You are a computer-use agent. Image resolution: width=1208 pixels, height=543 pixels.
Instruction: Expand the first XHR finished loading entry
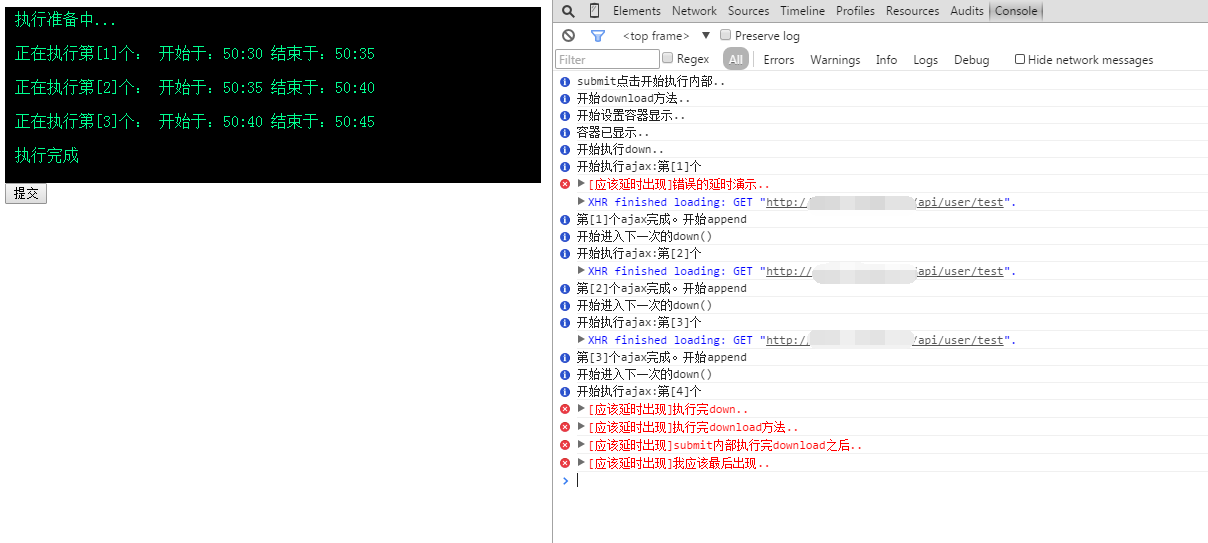[582, 201]
